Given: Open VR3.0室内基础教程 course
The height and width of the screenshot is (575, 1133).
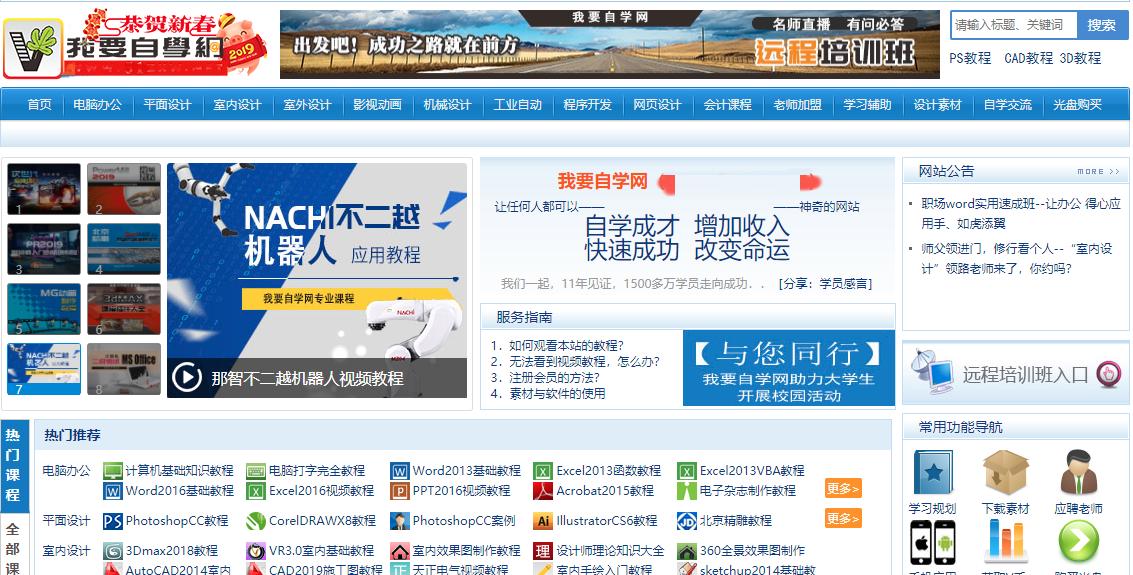Looking at the screenshot, I should 322,551.
